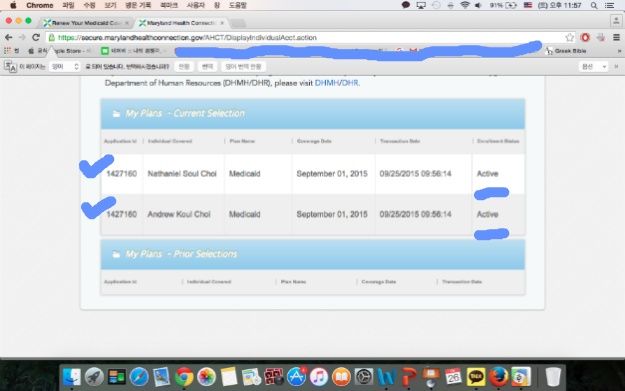Open the page language dropdown in translate bar
The width and height of the screenshot is (625, 391).
[x=65, y=67]
